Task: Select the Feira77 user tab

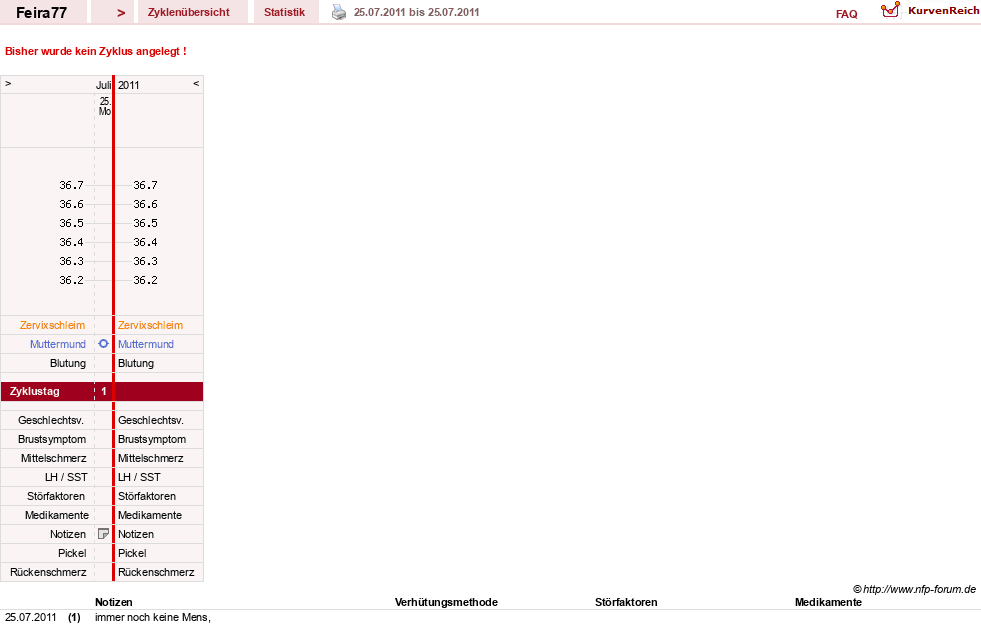Action: pyautogui.click(x=41, y=12)
